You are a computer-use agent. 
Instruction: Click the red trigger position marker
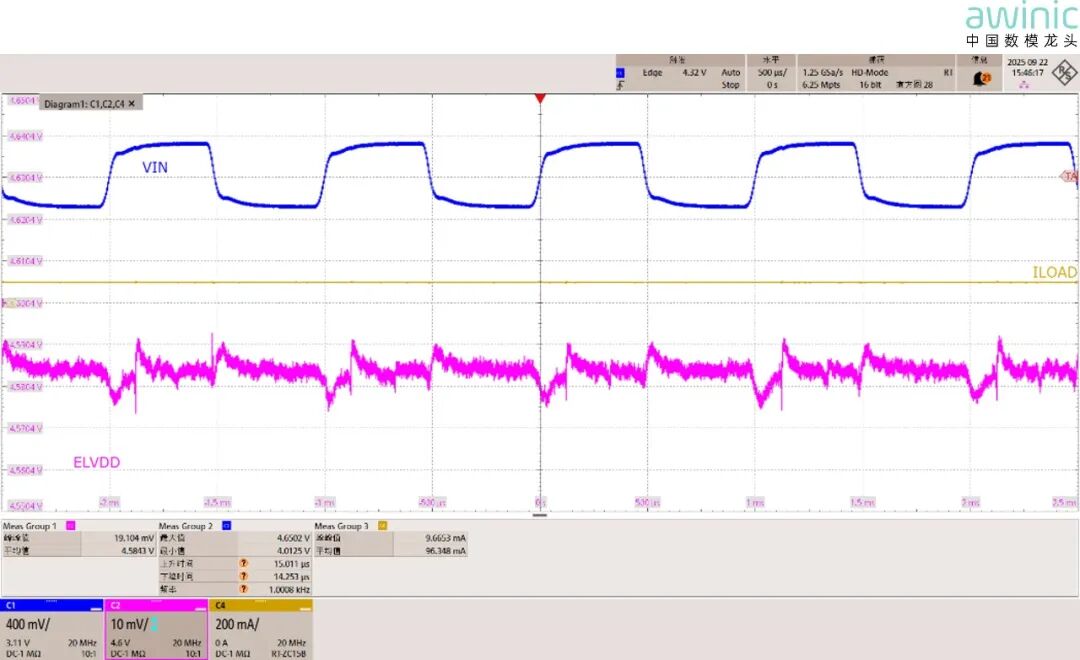540,99
